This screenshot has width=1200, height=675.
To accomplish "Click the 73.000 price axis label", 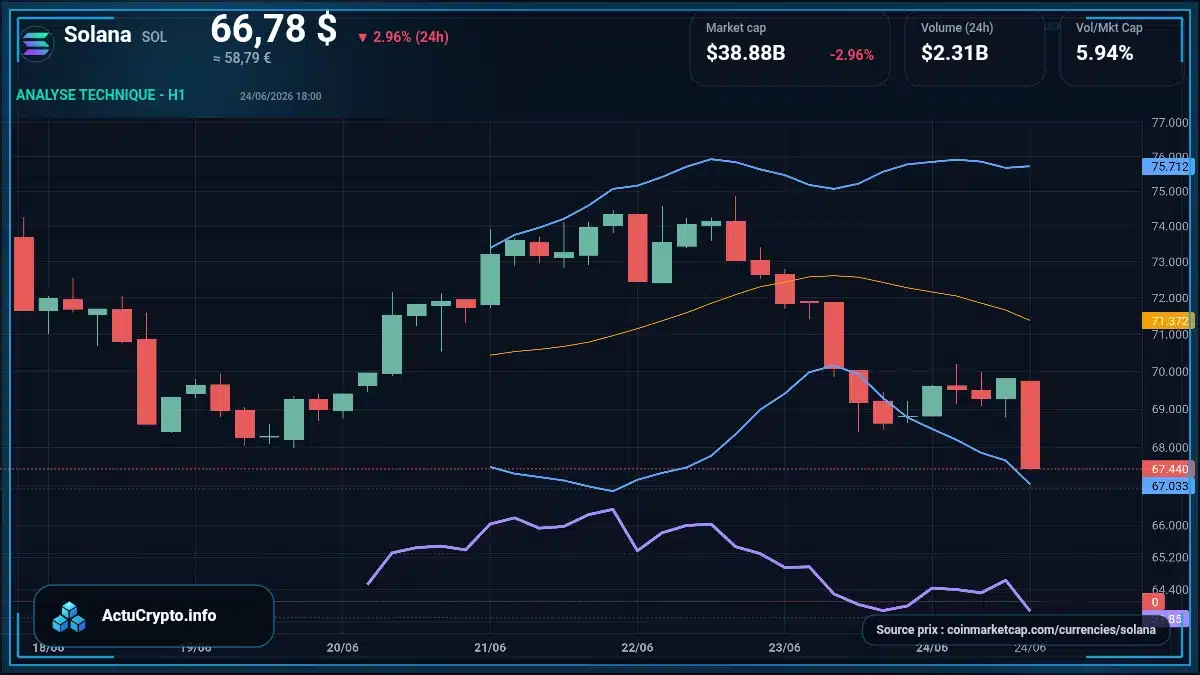I will point(1169,263).
